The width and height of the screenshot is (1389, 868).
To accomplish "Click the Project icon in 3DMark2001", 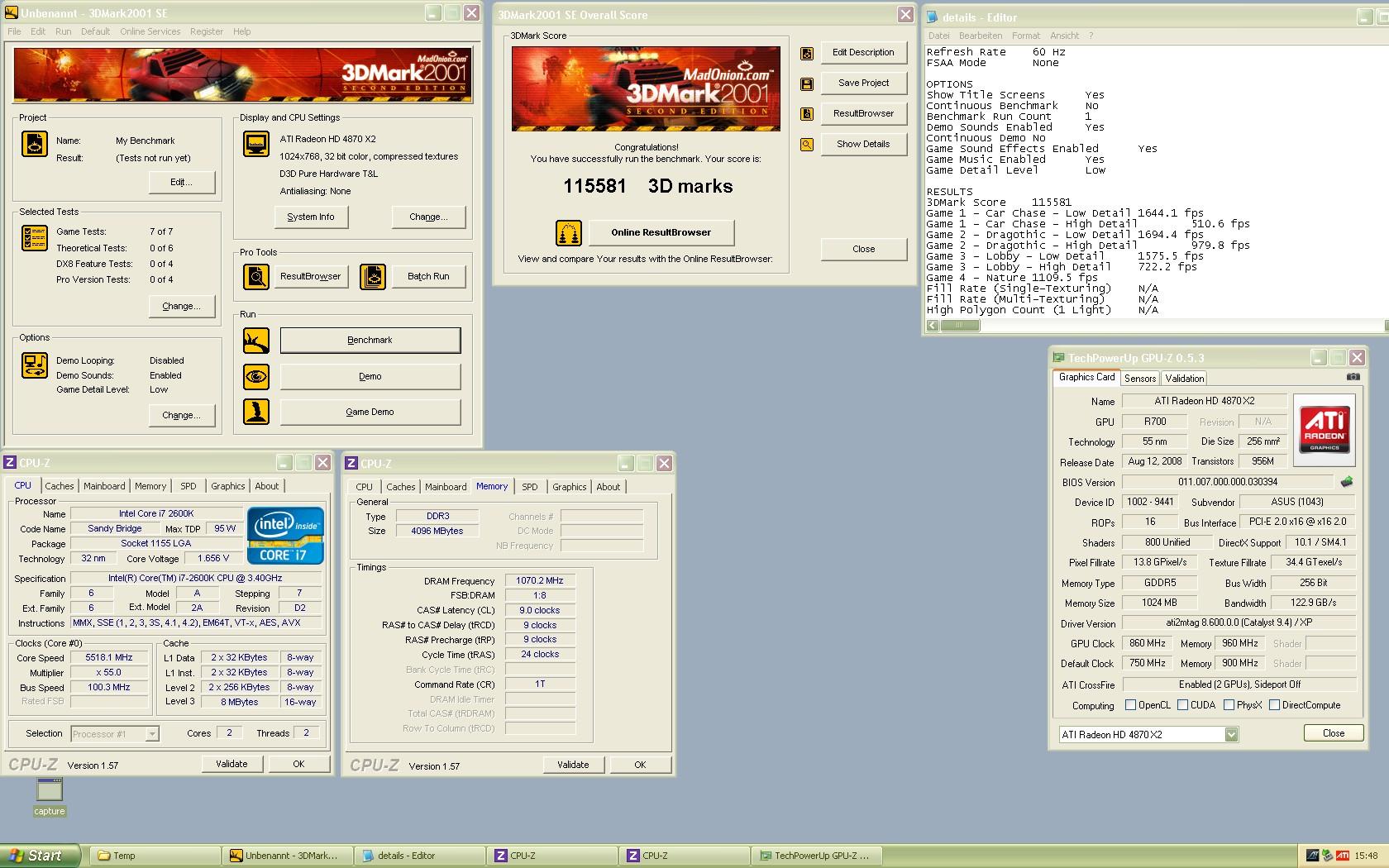I will (34, 144).
